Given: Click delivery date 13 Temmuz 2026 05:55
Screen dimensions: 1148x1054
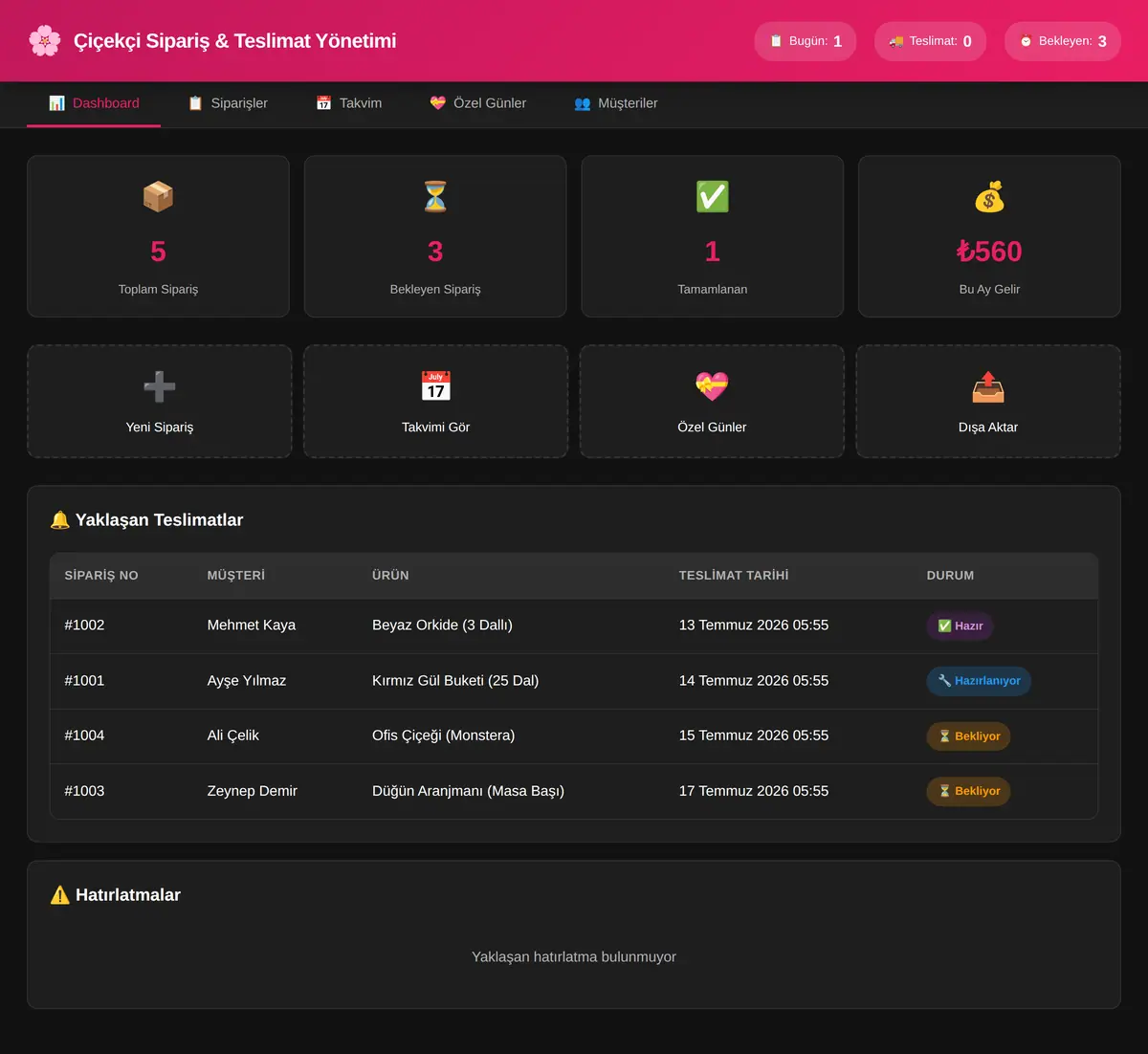Looking at the screenshot, I should pyautogui.click(x=754, y=626).
